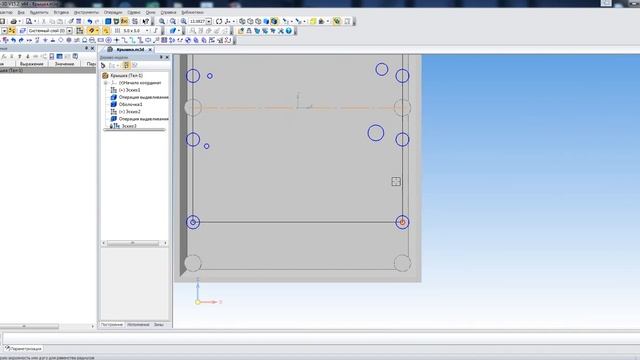This screenshot has width=640, height=360.
Task: Open the Системный слой layer dropdown
Action: click(x=69, y=31)
